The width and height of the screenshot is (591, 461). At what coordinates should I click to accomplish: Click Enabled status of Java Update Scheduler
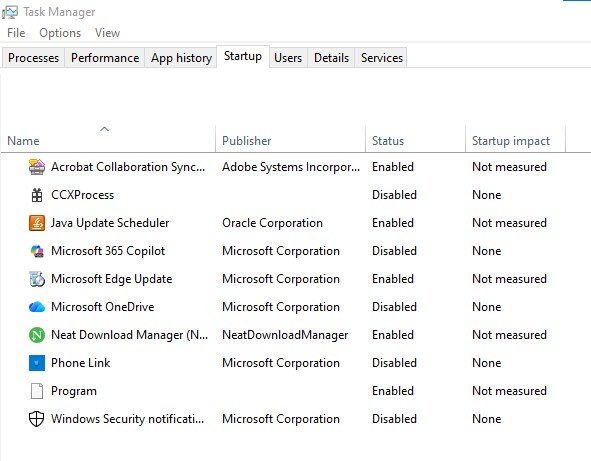(393, 223)
